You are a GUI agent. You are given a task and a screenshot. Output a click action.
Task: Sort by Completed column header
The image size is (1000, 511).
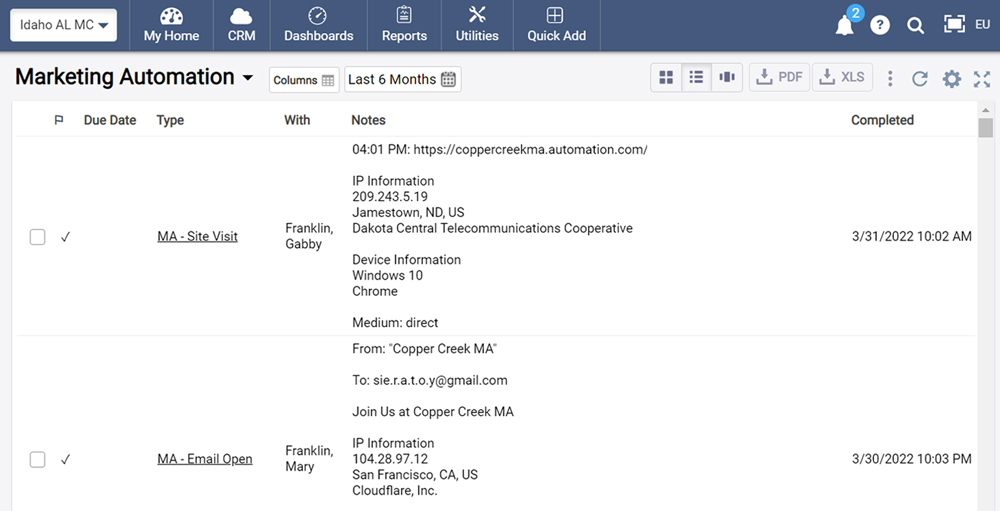tap(882, 120)
